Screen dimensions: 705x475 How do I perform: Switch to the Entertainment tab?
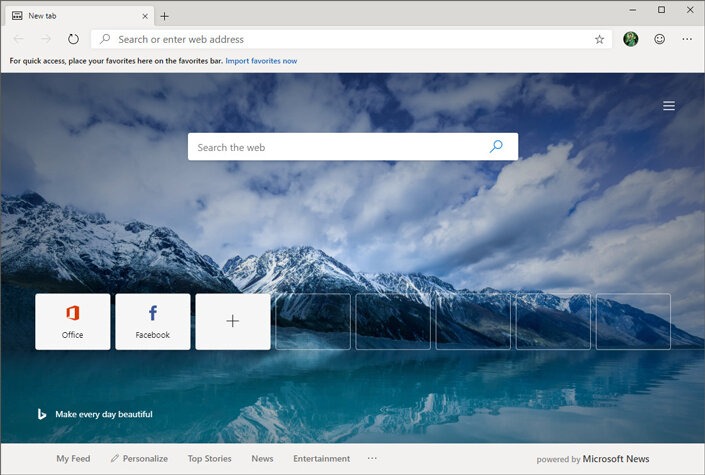click(x=321, y=458)
